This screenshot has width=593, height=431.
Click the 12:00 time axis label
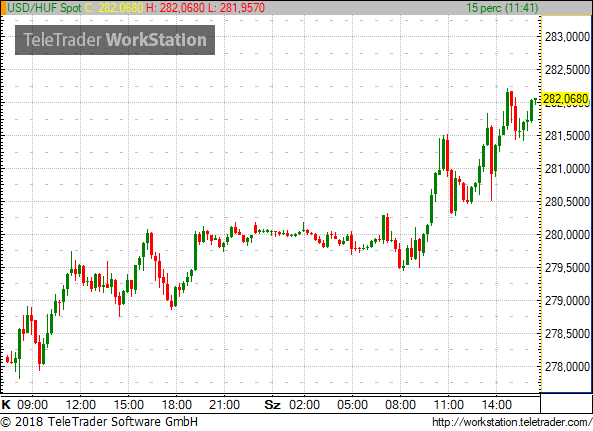81,405
